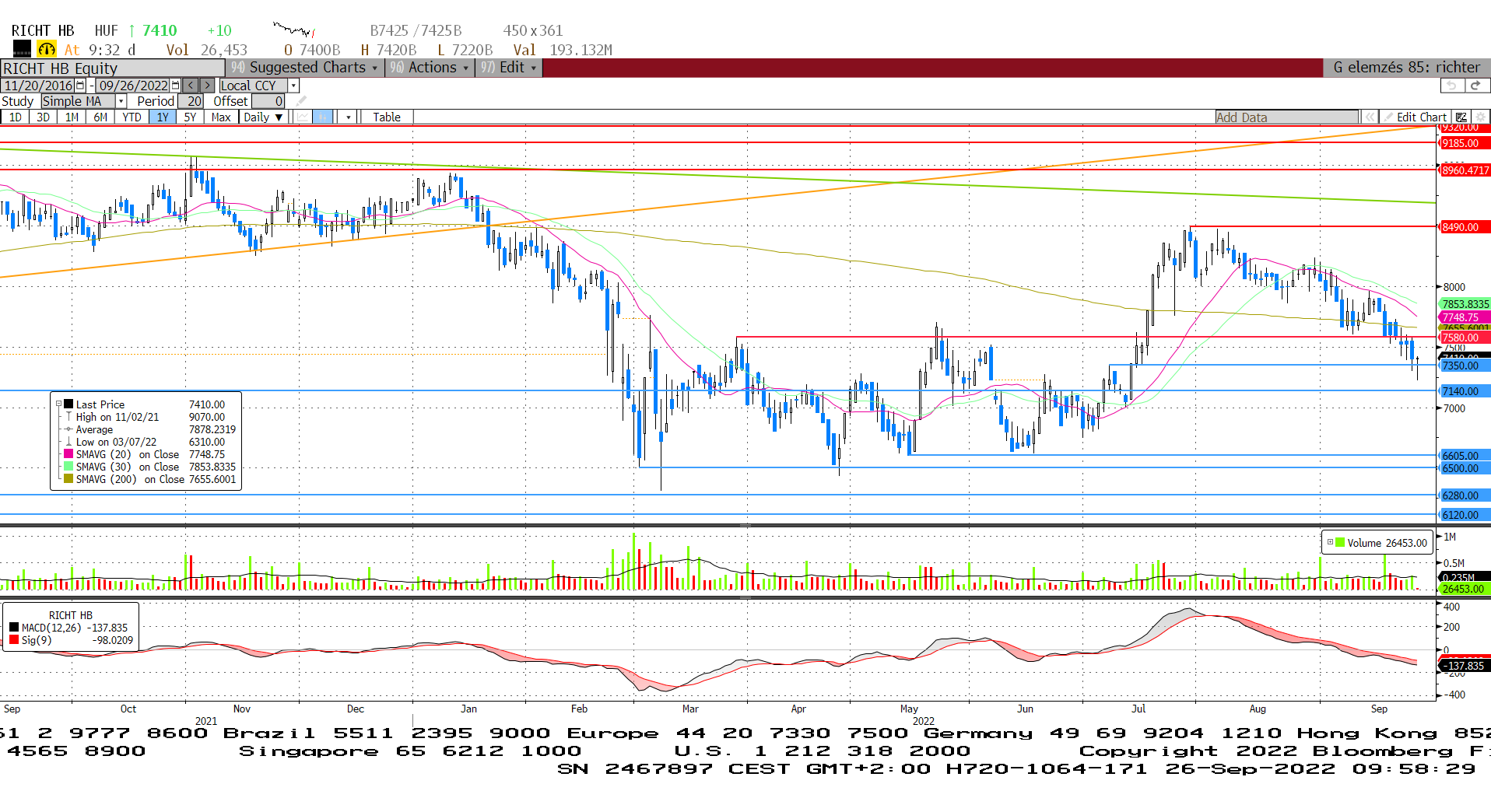
Task: Click the mini sparkline price chart in header
Action: click(x=294, y=30)
